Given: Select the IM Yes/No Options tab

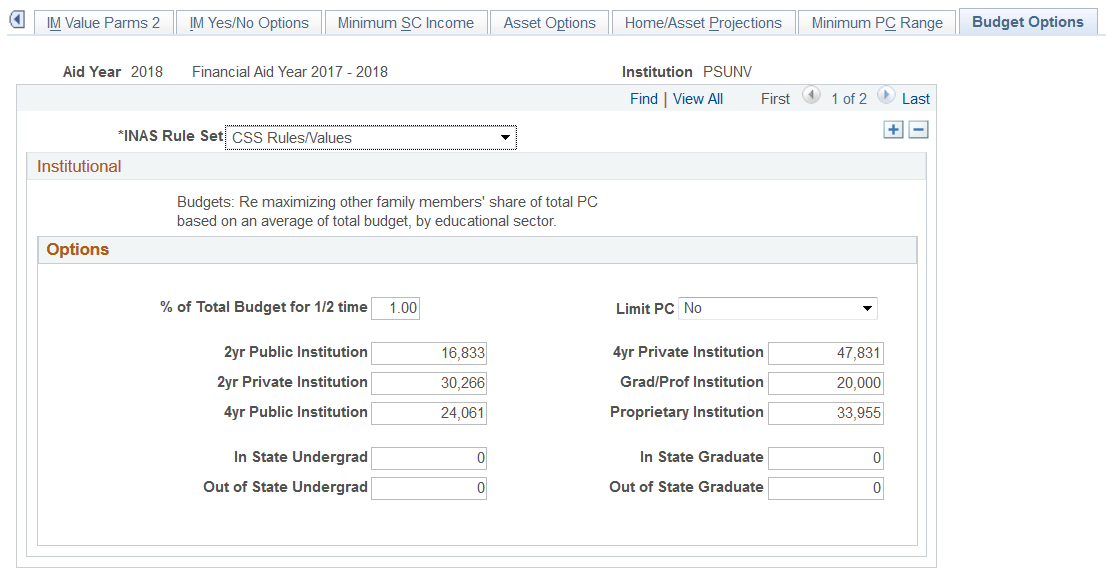Looking at the screenshot, I should (247, 21).
